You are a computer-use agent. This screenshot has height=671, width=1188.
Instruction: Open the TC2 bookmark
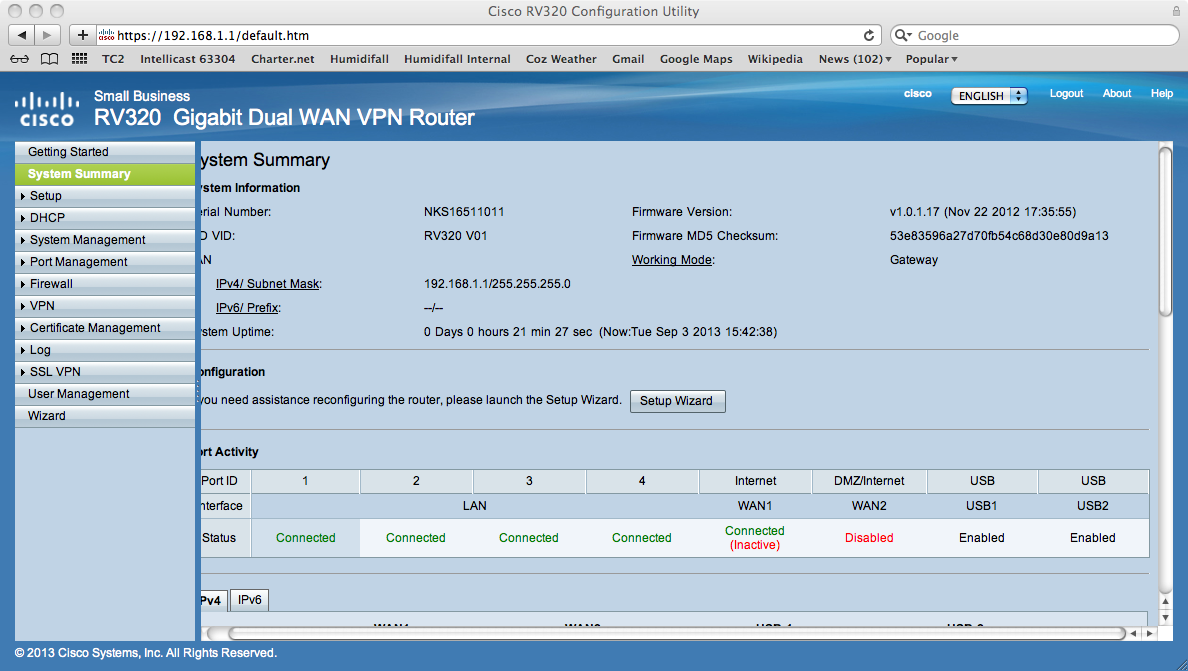113,59
